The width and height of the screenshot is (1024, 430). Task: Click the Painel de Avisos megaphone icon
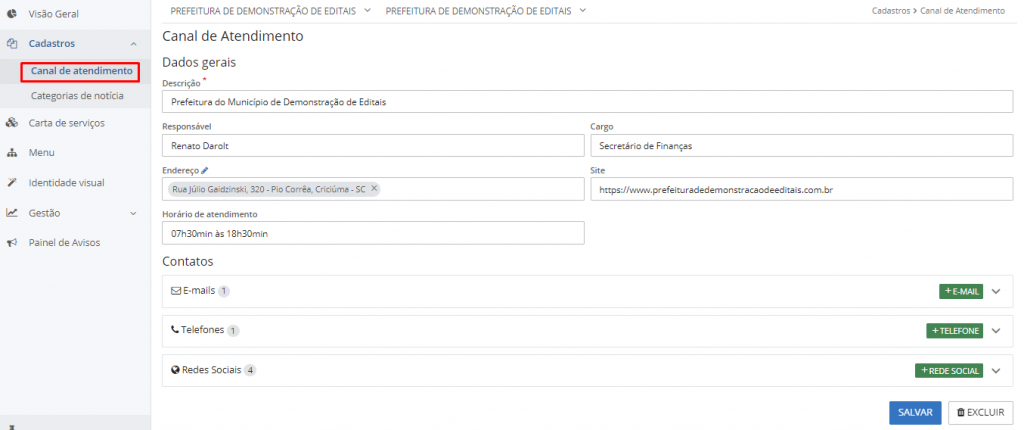pos(11,242)
